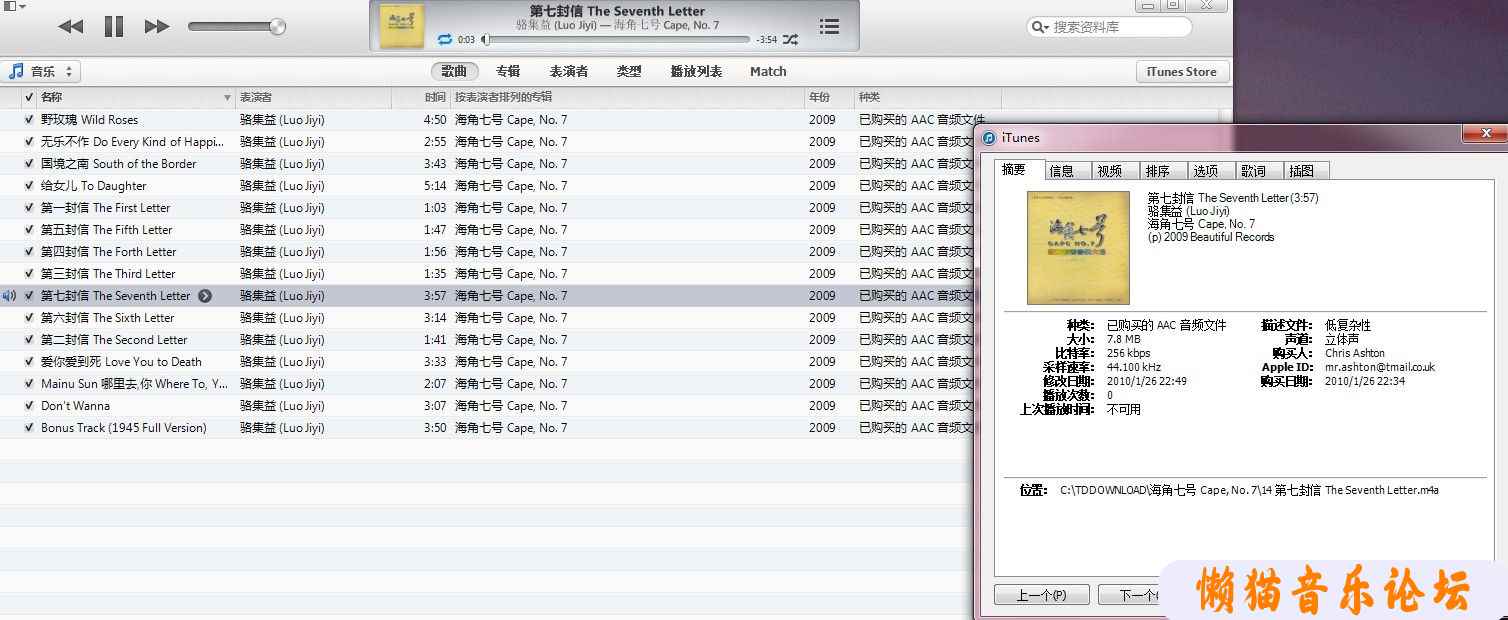
Task: Toggle the checkbox for Bonus Track (1945 Full Version)
Action: [x=29, y=428]
